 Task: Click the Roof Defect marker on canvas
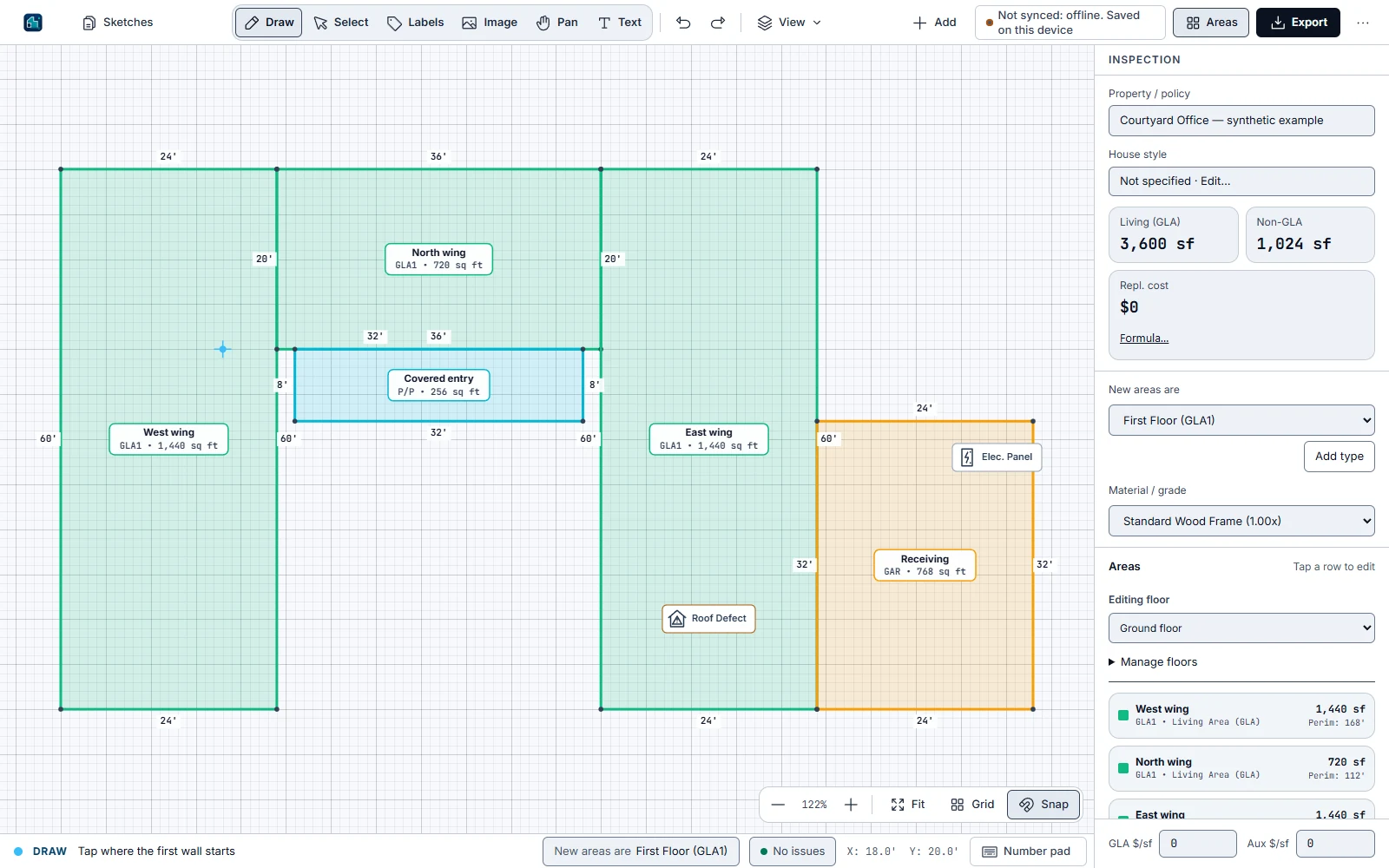click(708, 619)
